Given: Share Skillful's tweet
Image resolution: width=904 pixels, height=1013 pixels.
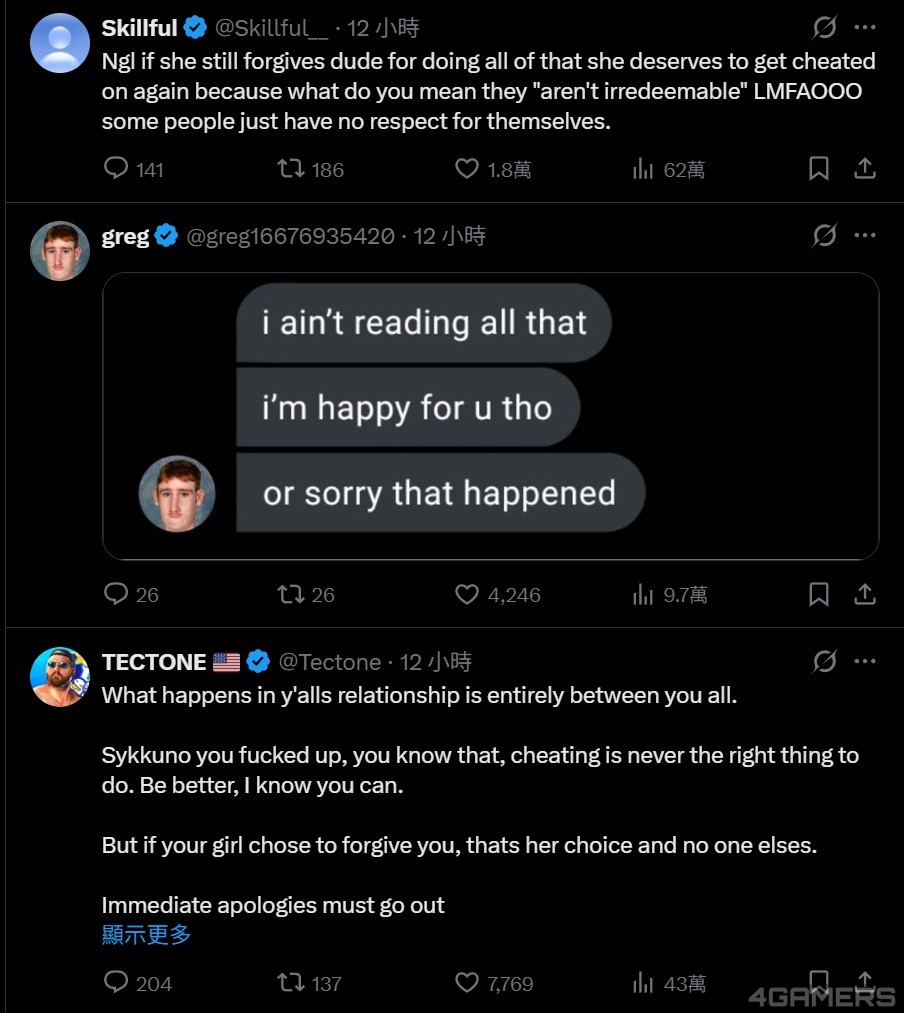Looking at the screenshot, I should tap(865, 169).
